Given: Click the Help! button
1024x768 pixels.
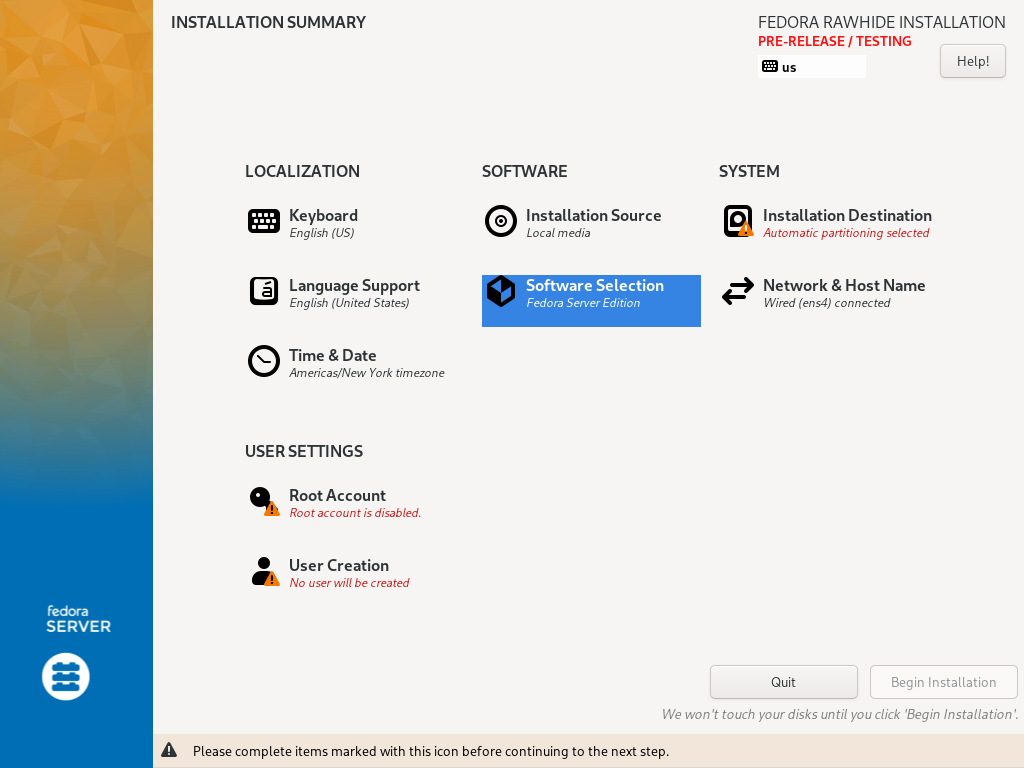Looking at the screenshot, I should (972, 61).
